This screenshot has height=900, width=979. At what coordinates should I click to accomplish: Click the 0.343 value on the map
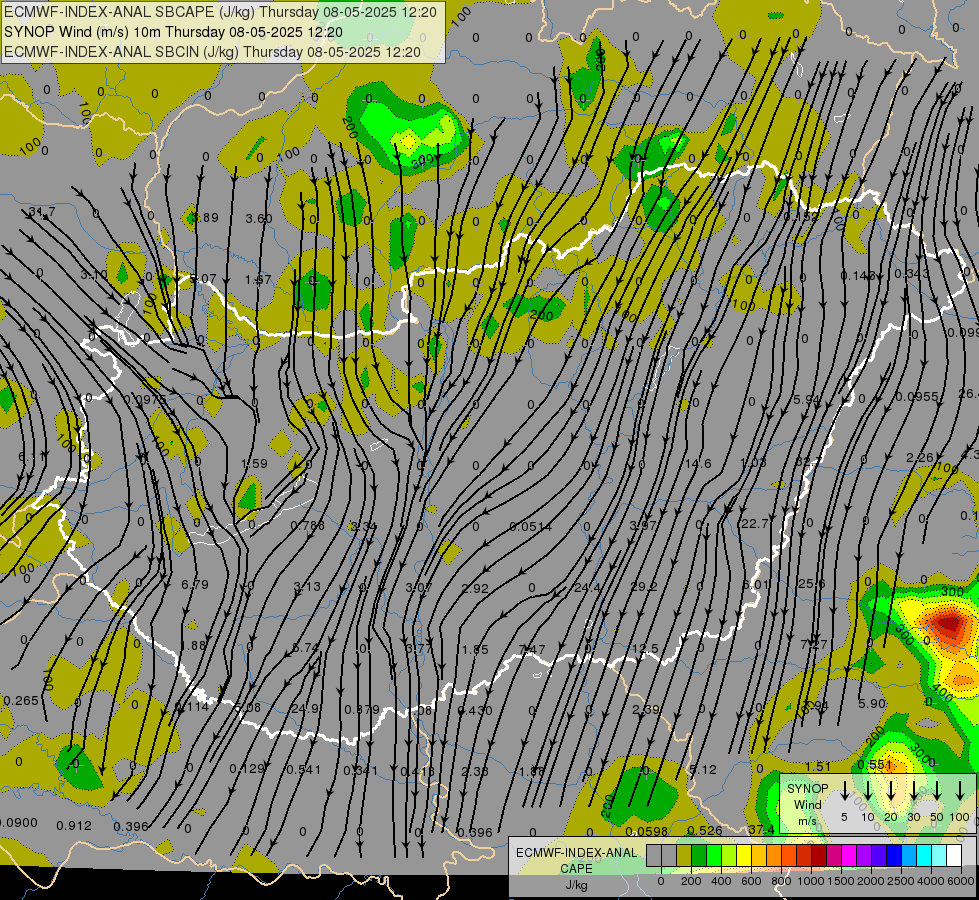pos(912,274)
